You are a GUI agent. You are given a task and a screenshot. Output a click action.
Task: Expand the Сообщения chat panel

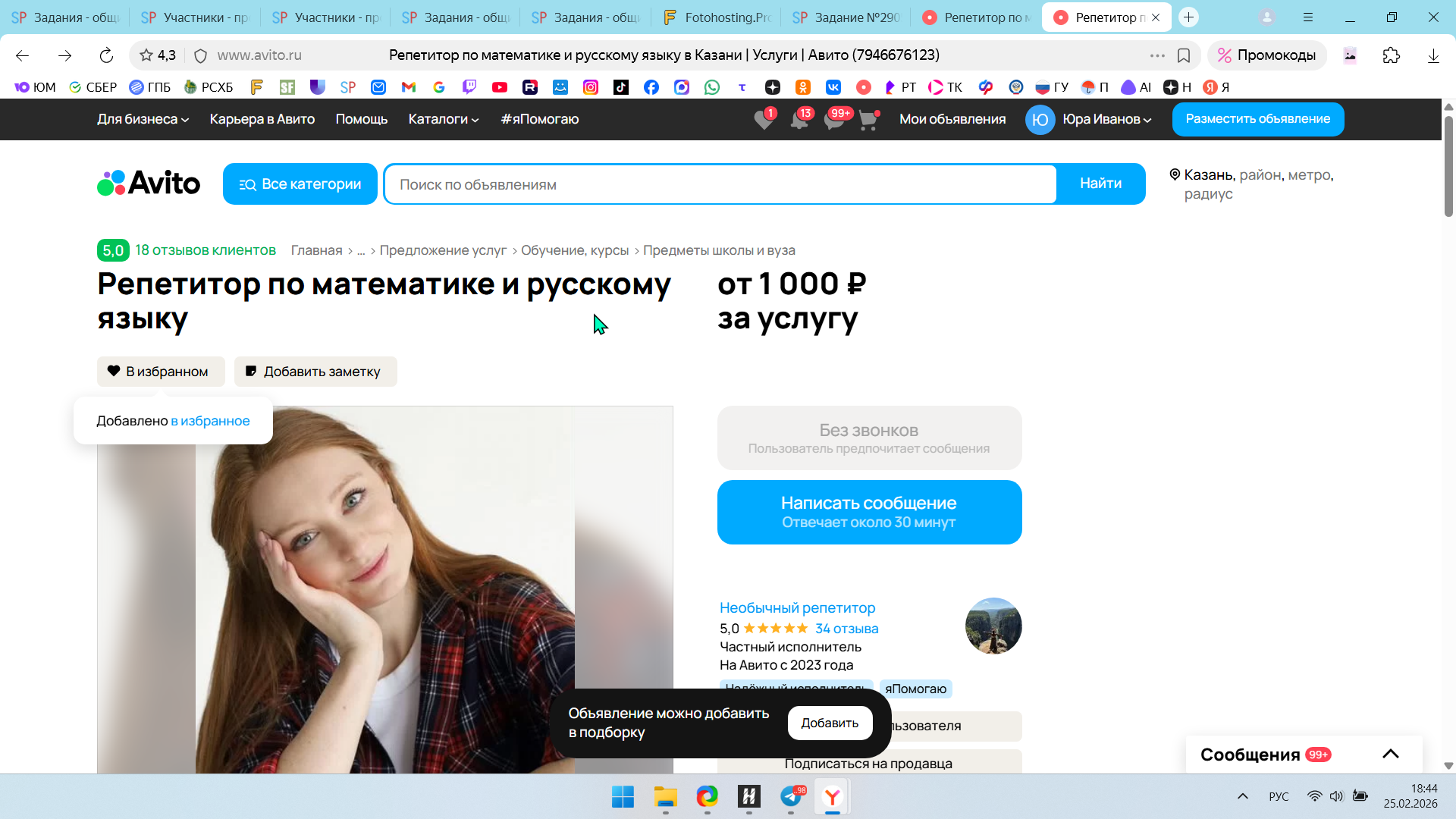tap(1390, 754)
